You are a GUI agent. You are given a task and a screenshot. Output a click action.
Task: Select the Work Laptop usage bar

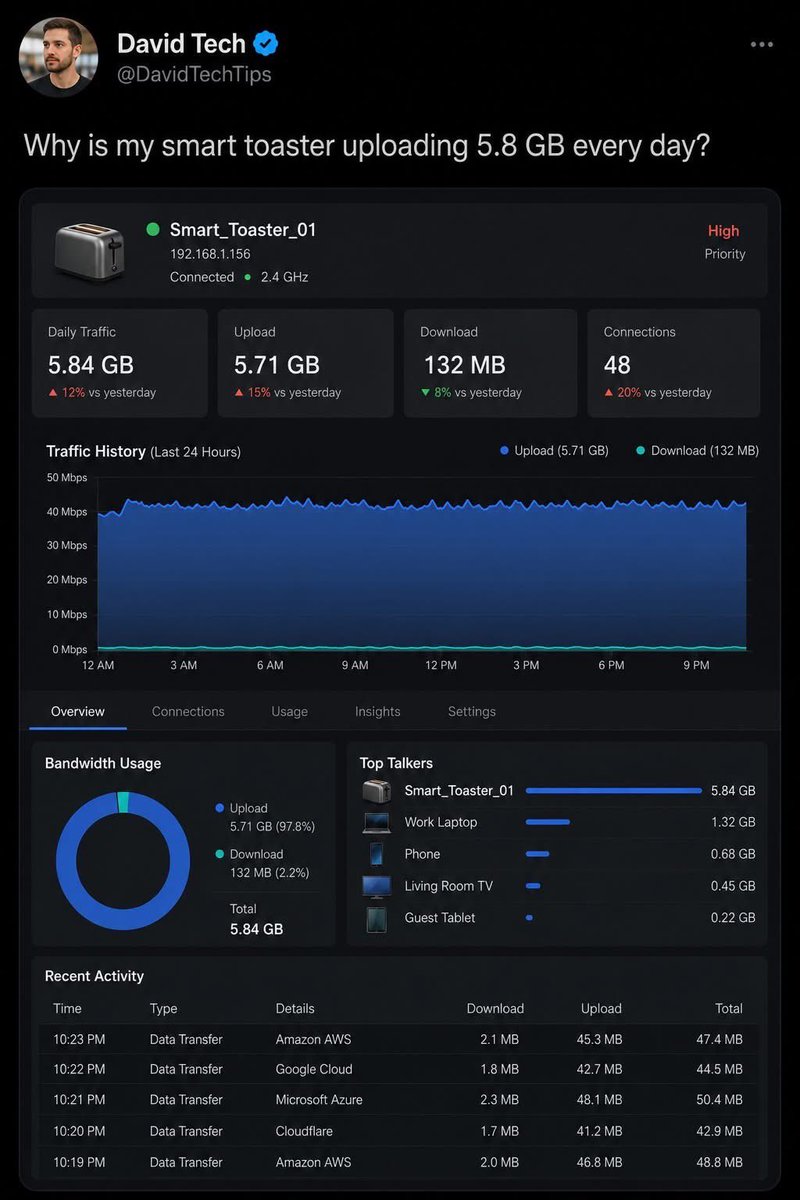(x=548, y=822)
